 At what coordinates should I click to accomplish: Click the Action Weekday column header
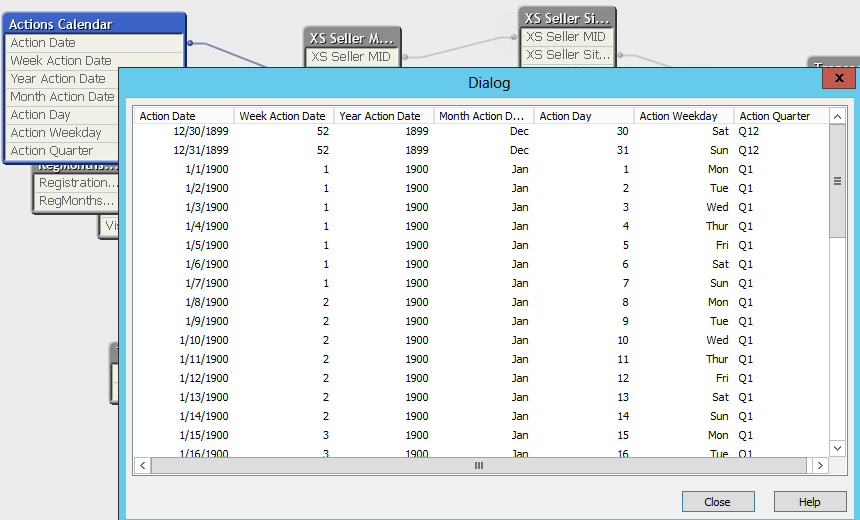pyautogui.click(x=683, y=116)
